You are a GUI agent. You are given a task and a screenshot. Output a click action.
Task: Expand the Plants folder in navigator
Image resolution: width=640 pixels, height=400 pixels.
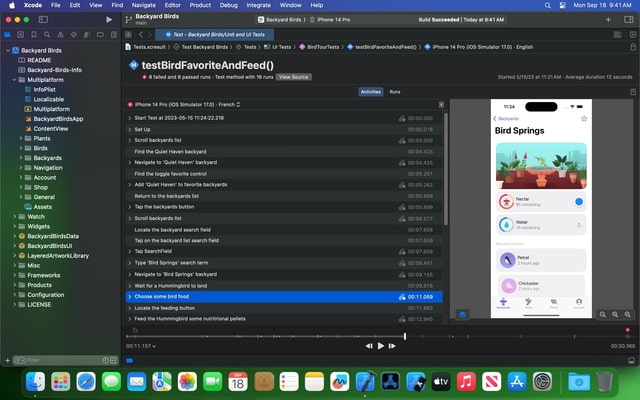[x=21, y=138]
